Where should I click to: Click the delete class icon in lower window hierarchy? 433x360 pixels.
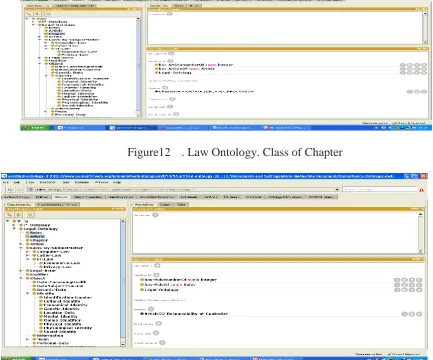coord(30,215)
